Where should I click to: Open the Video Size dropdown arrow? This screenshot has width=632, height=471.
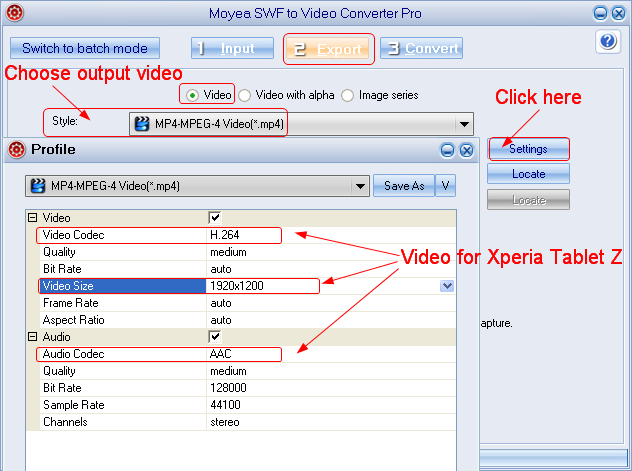point(447,286)
